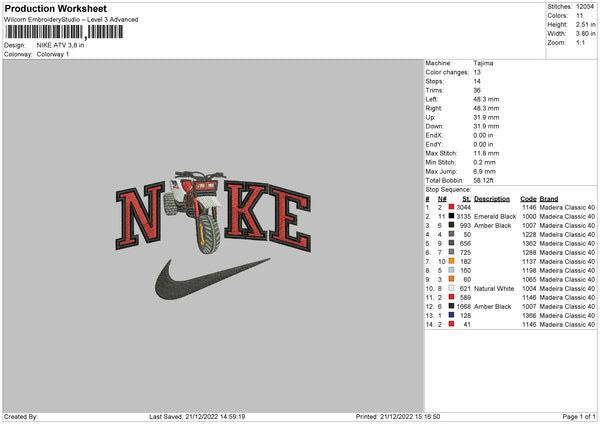
Task: Click the 'Last Saved: 21/12/2022 14:59:19' text
Action: [x=197, y=416]
